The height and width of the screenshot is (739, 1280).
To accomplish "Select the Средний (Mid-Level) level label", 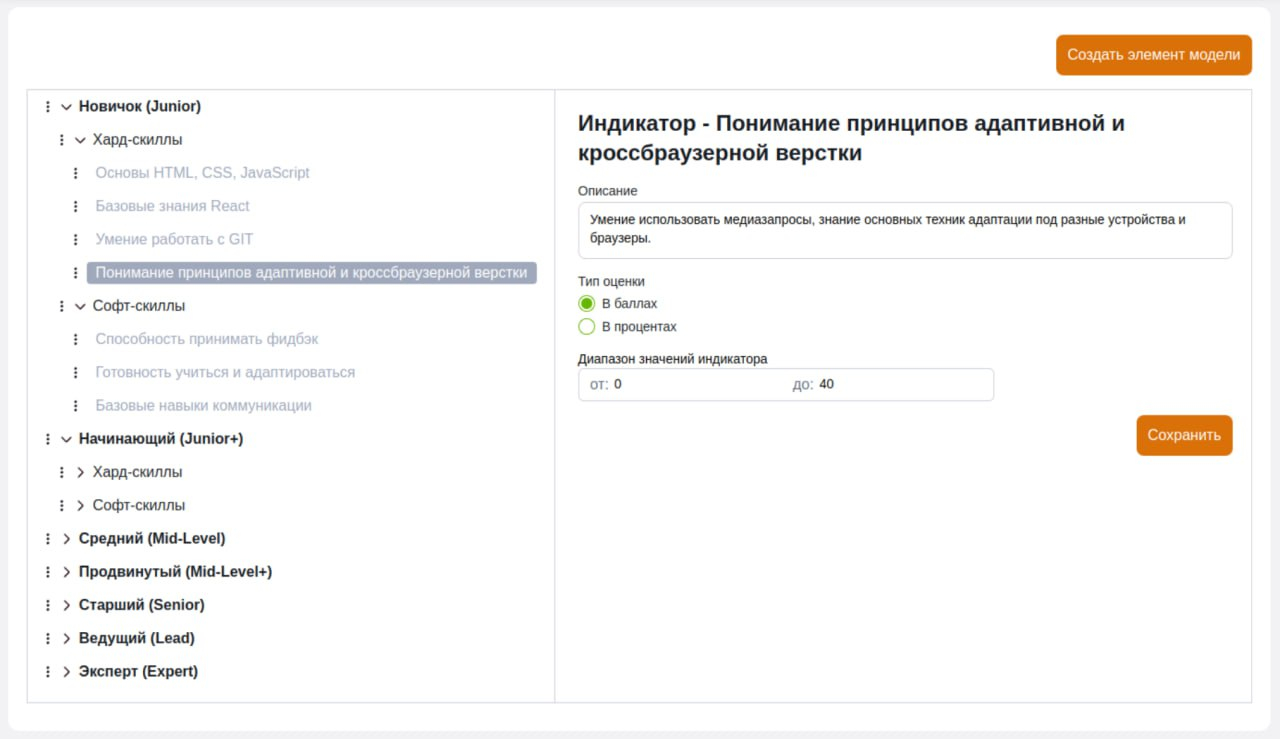I will tap(152, 539).
